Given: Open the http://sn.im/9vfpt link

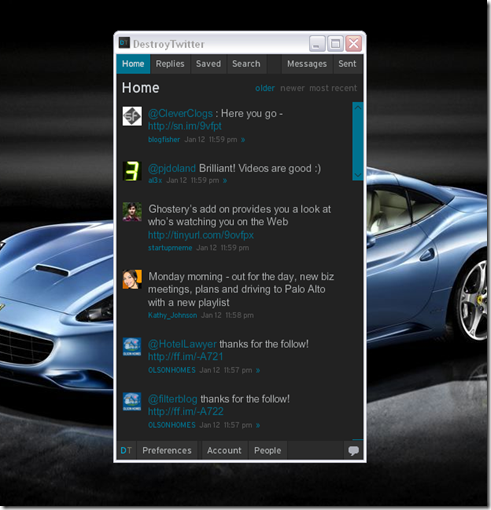Looking at the screenshot, I should (185, 126).
